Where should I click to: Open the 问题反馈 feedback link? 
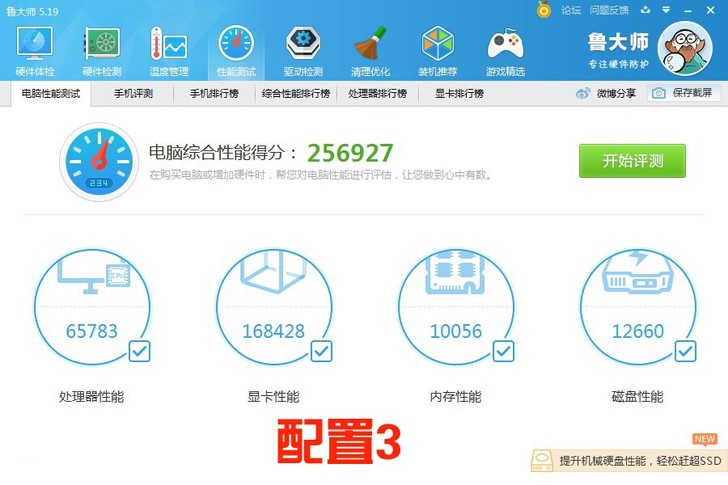(x=609, y=10)
